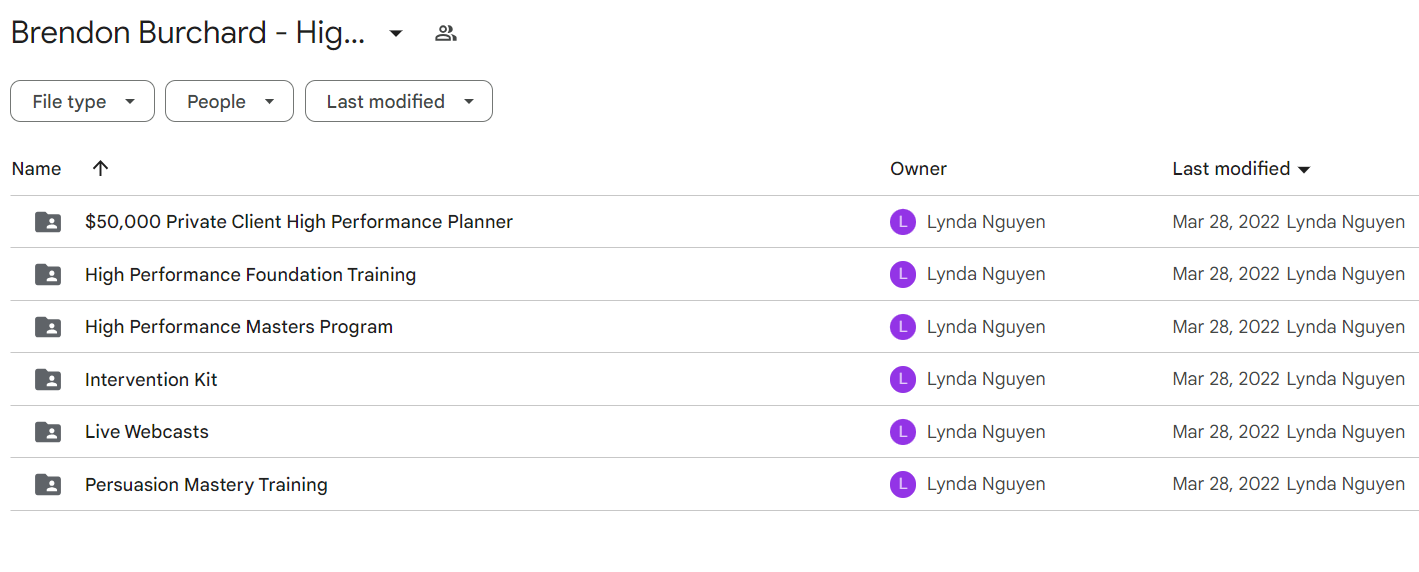The width and height of the screenshot is (1419, 572).
Task: Click folder icon for $50,000 Private Client planner
Action: pyautogui.click(x=48, y=222)
